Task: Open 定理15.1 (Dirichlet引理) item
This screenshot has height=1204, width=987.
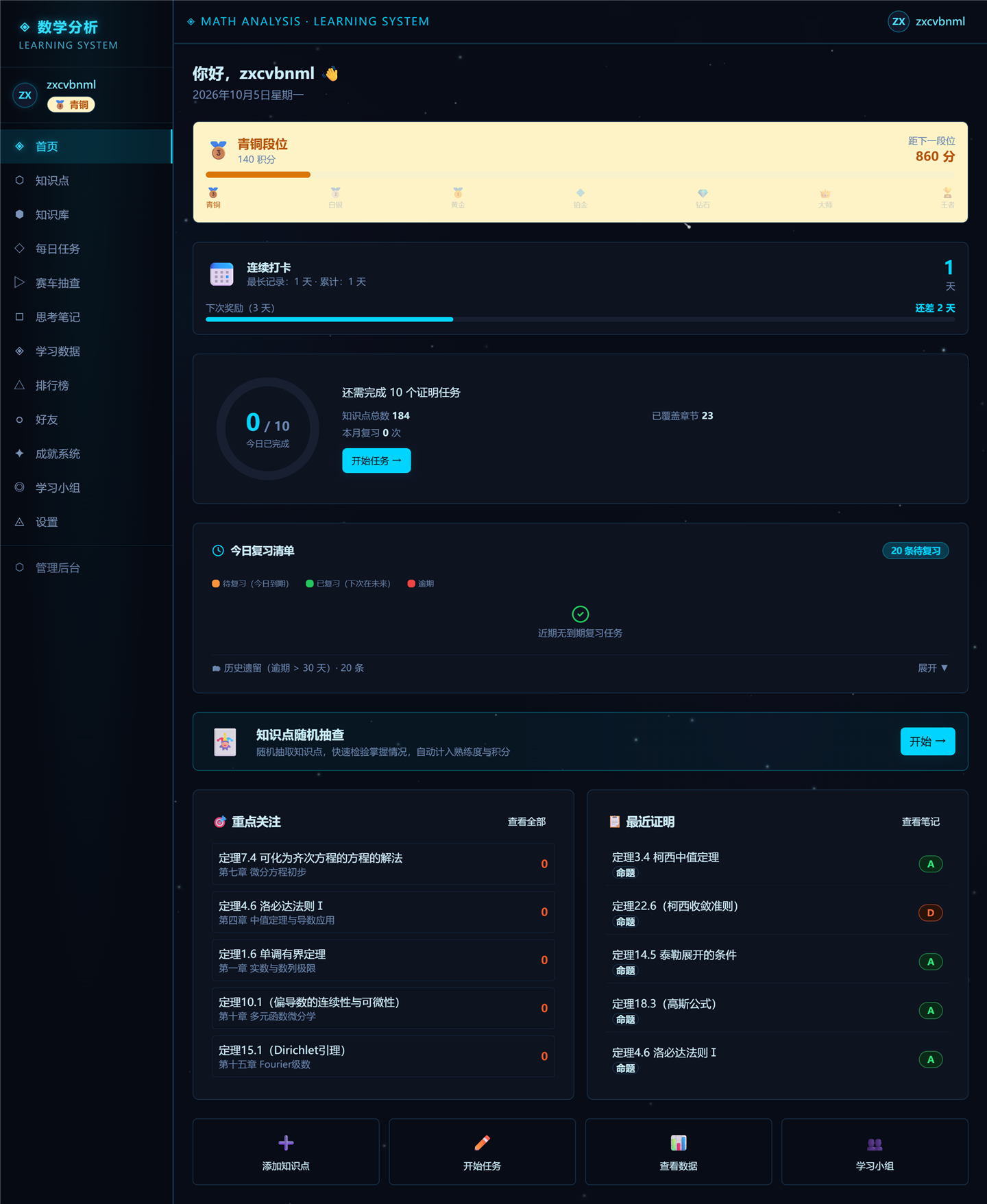Action: (383, 1056)
